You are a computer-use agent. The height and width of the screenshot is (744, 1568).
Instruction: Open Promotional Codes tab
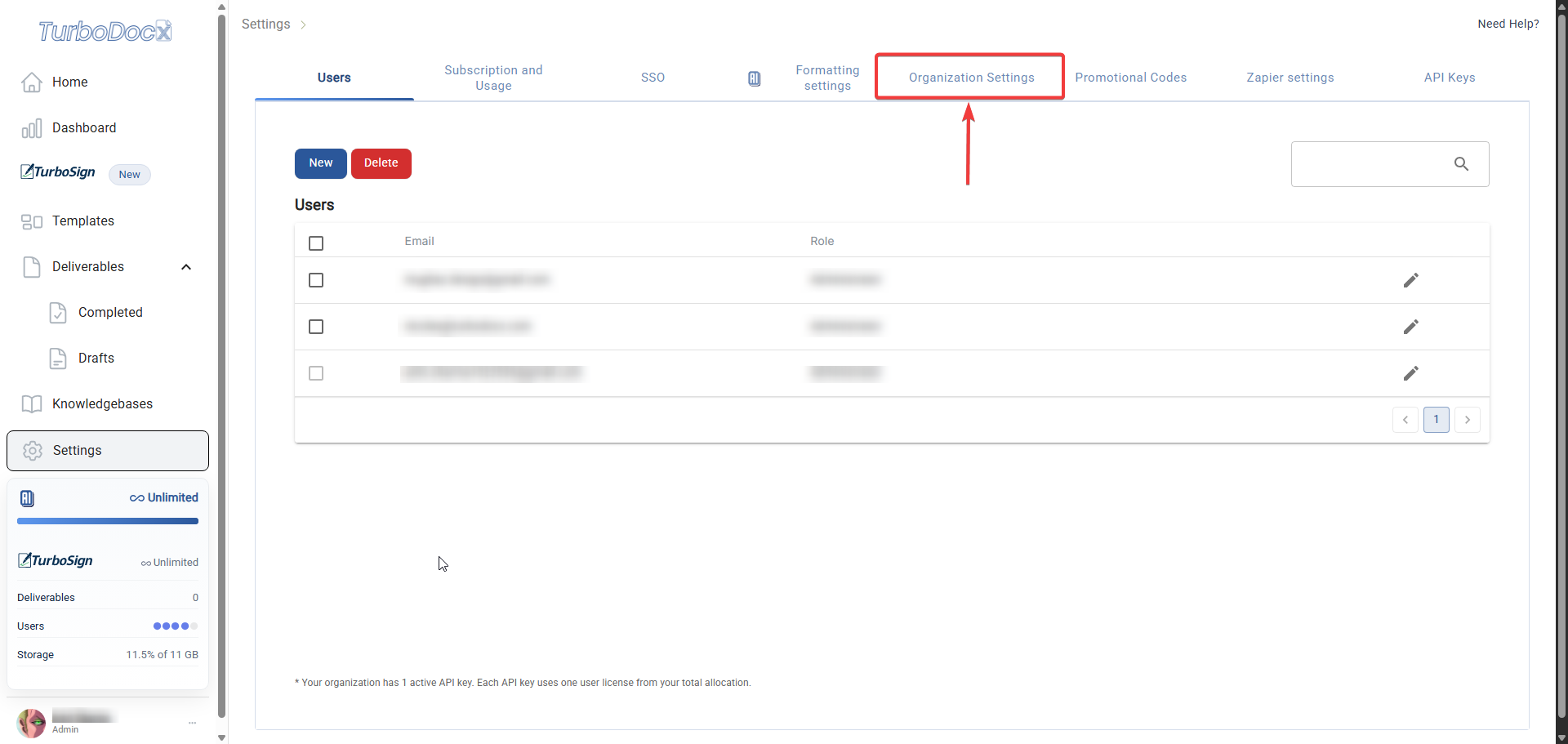[x=1130, y=78]
